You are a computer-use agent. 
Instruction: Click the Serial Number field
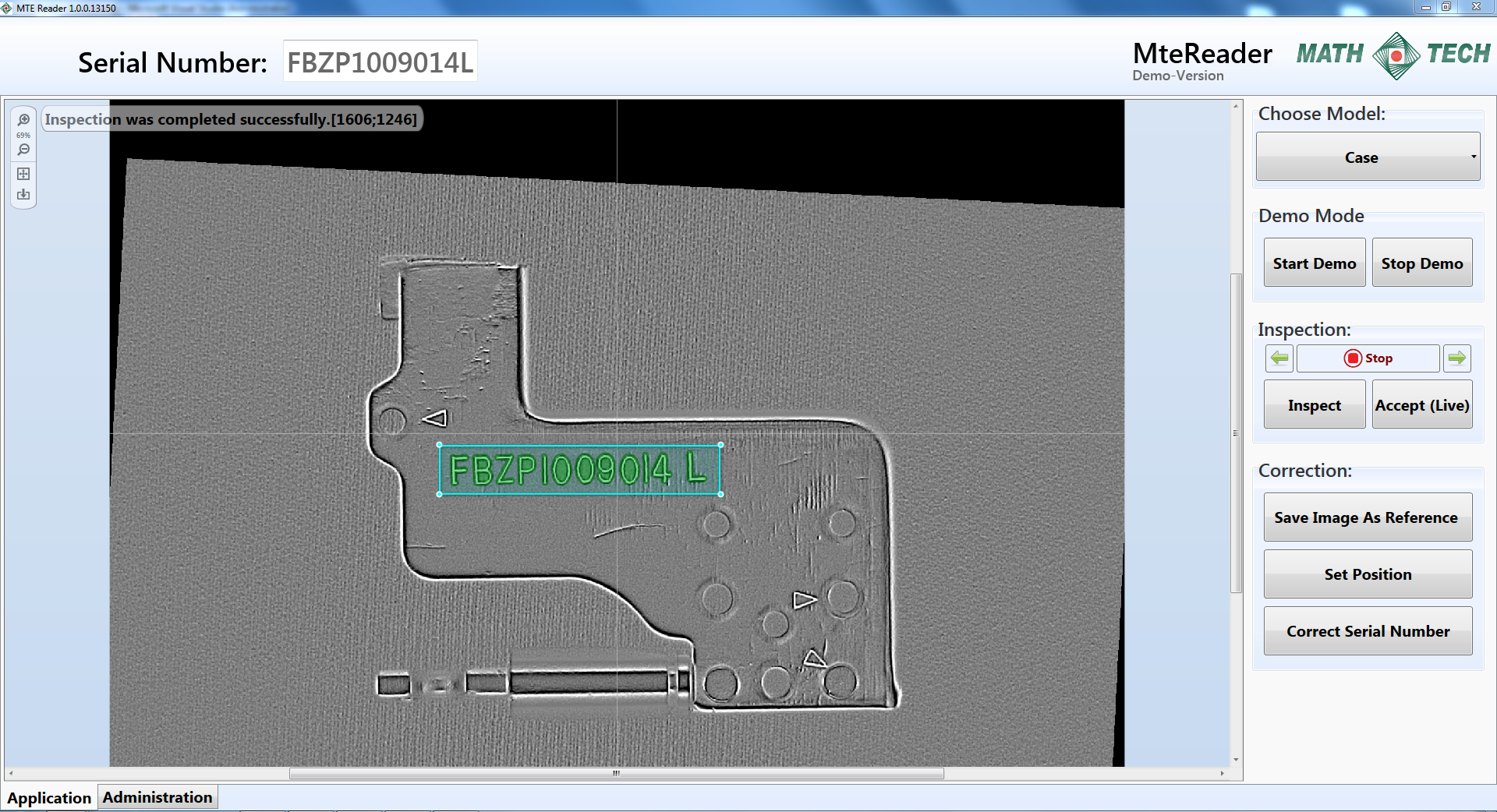point(380,62)
